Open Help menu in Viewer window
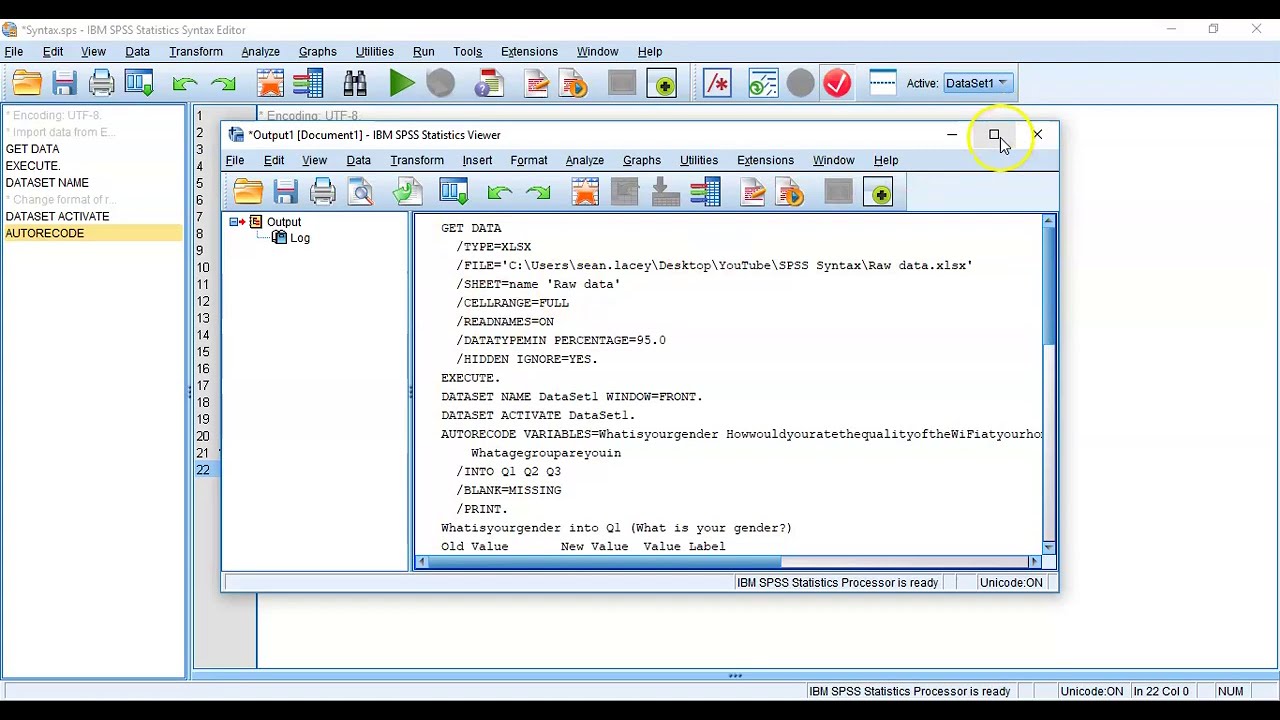The width and height of the screenshot is (1280, 720). click(x=886, y=160)
